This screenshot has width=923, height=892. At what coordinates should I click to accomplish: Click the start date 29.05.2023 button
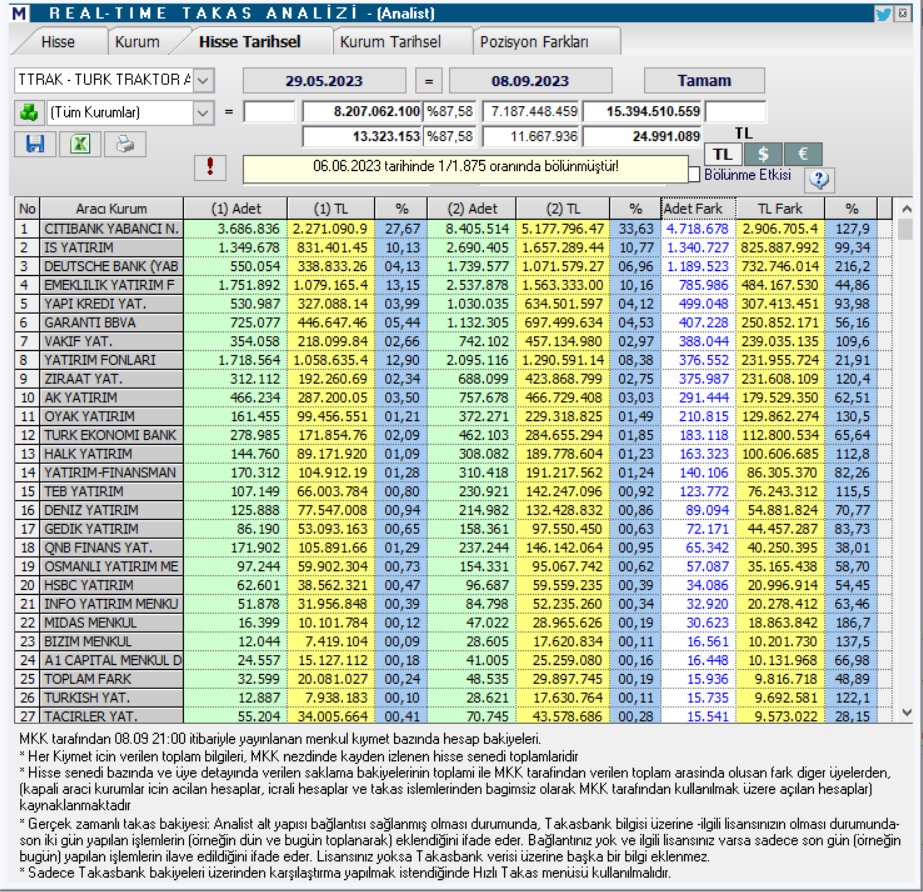(x=324, y=81)
